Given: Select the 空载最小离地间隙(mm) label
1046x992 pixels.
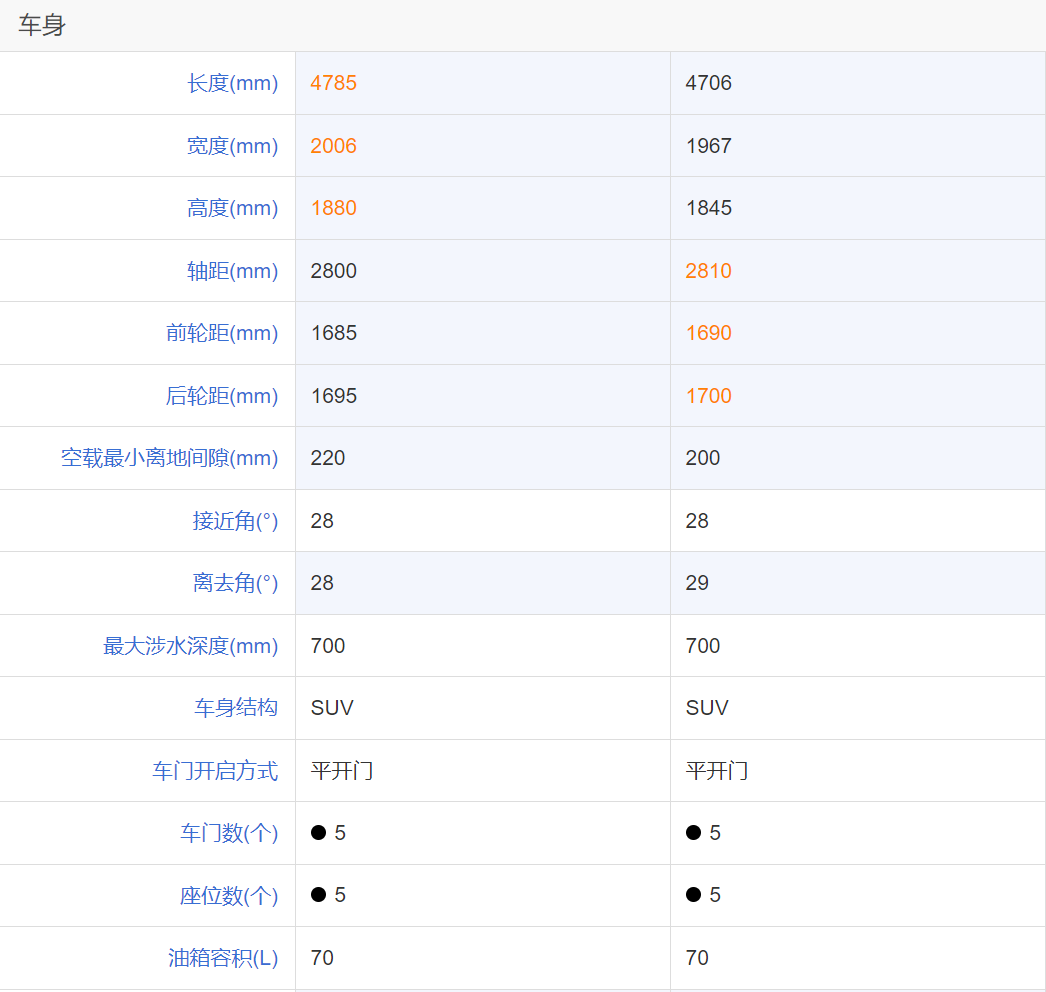Looking at the screenshot, I should click(169, 458).
